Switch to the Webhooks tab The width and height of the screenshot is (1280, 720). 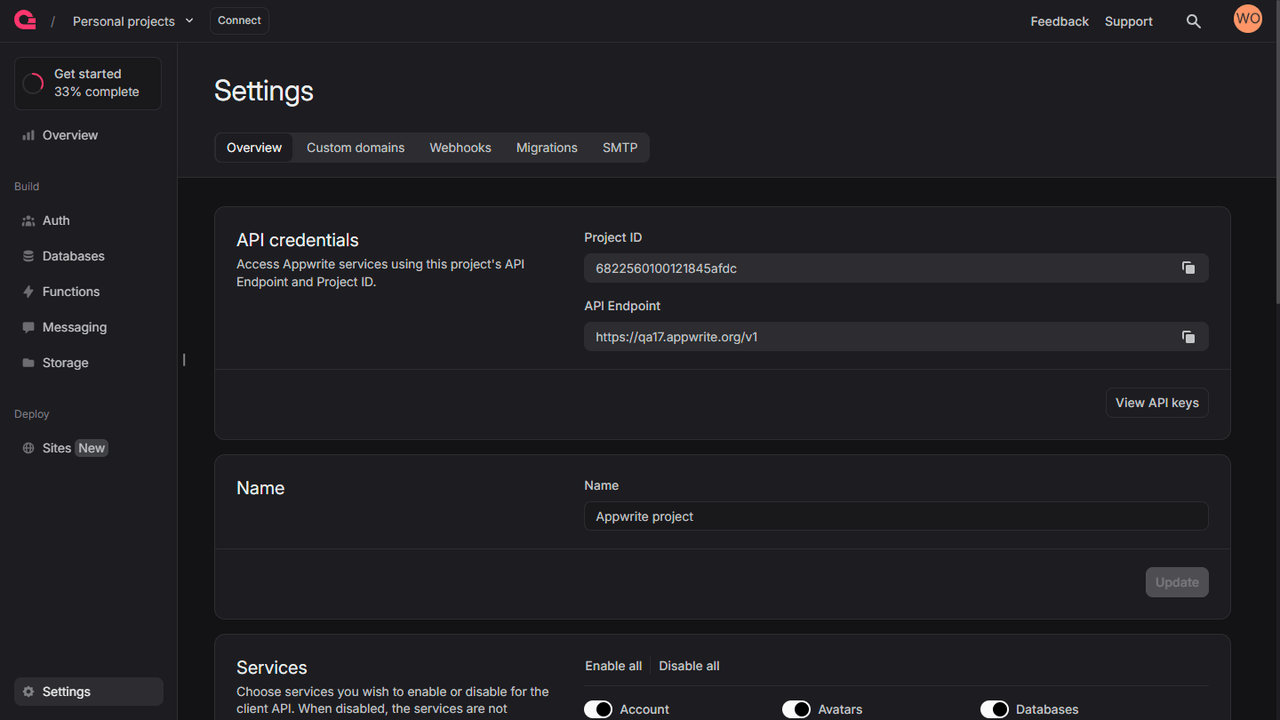tap(460, 147)
